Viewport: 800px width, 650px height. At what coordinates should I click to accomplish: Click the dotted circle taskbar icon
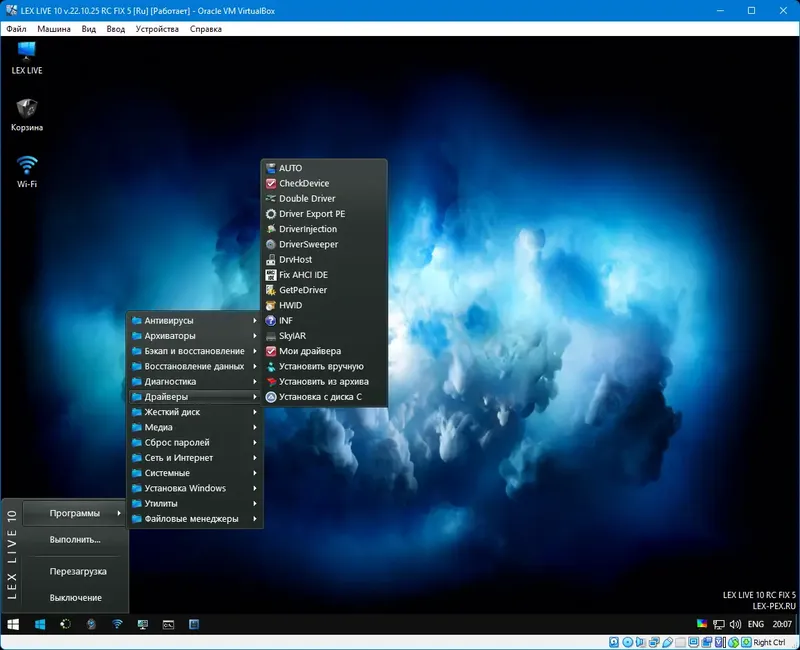point(65,624)
